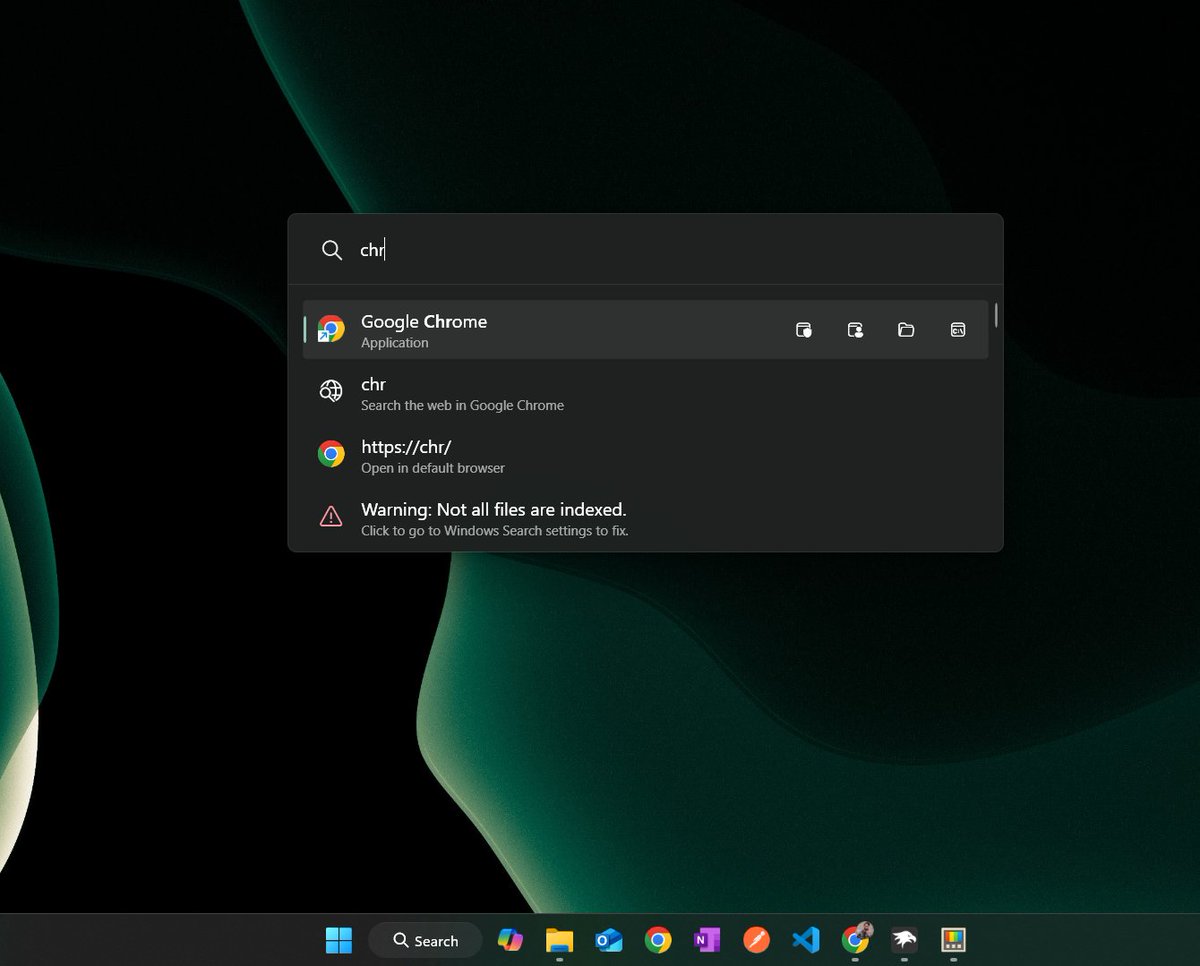Launch Visual Studio Code from the taskbar
Image resolution: width=1200 pixels, height=966 pixels.
coord(805,940)
